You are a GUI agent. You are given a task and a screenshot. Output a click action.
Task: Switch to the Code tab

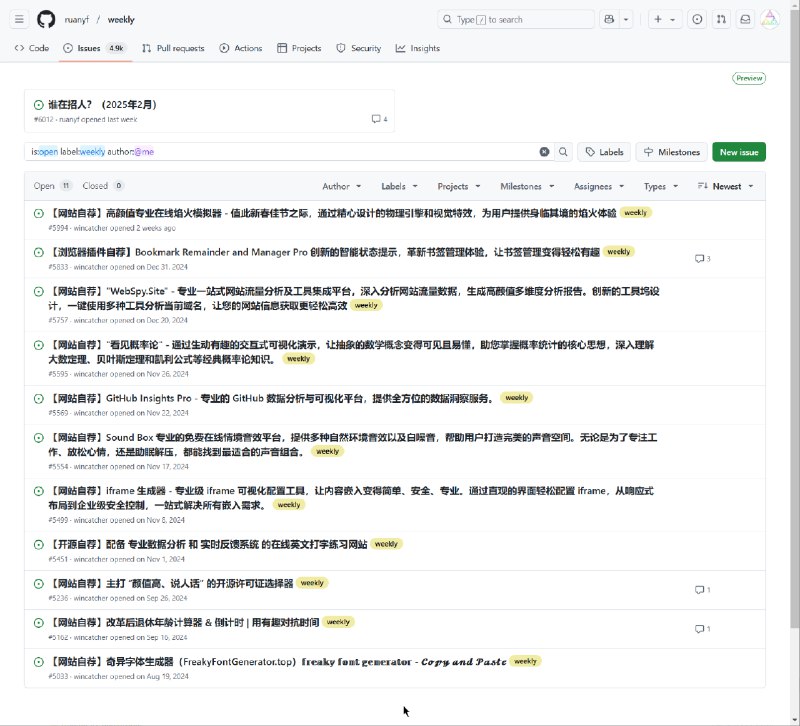32,48
